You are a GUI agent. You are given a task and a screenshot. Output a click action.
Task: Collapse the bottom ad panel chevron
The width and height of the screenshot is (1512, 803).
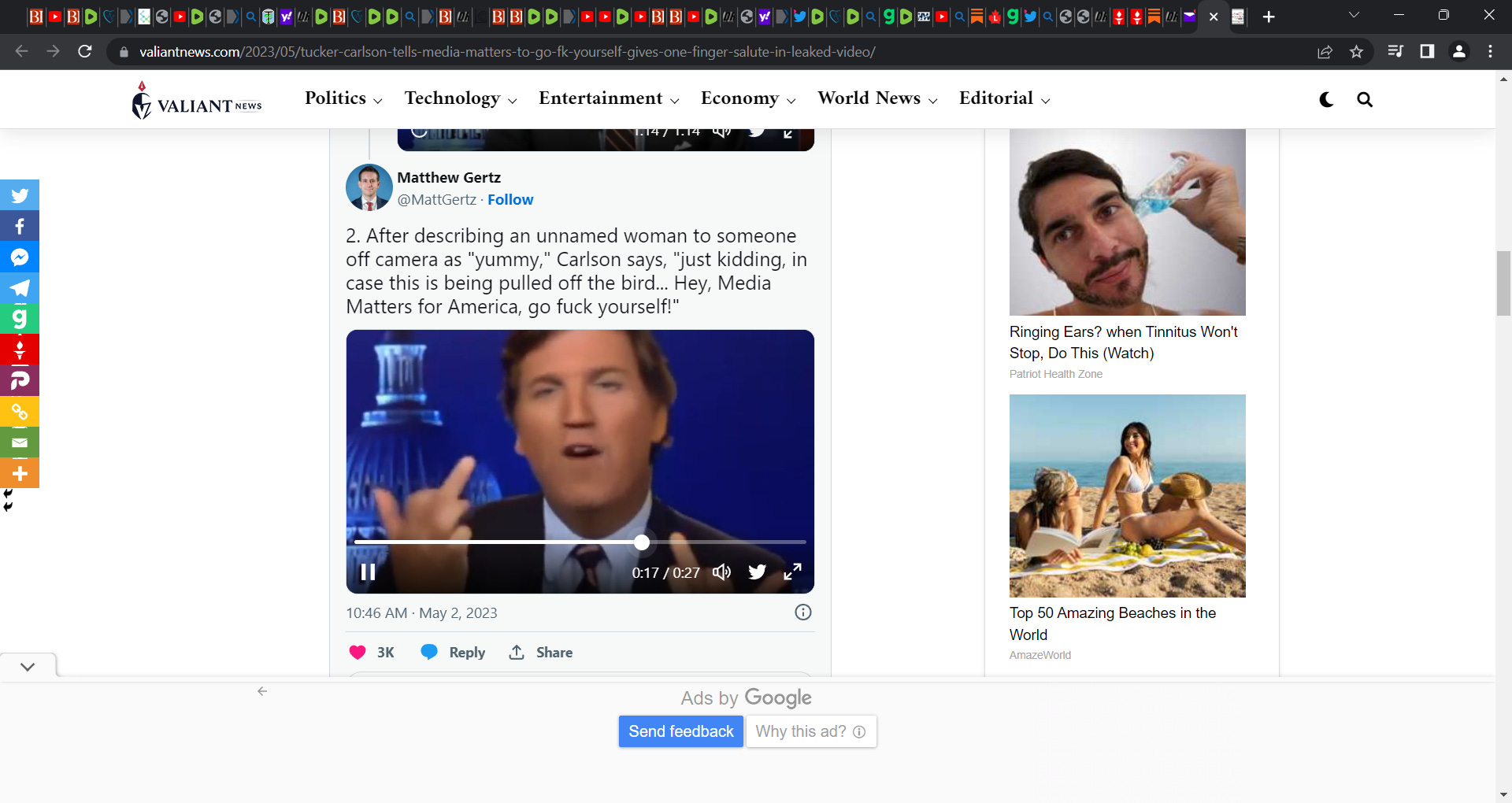tap(28, 667)
